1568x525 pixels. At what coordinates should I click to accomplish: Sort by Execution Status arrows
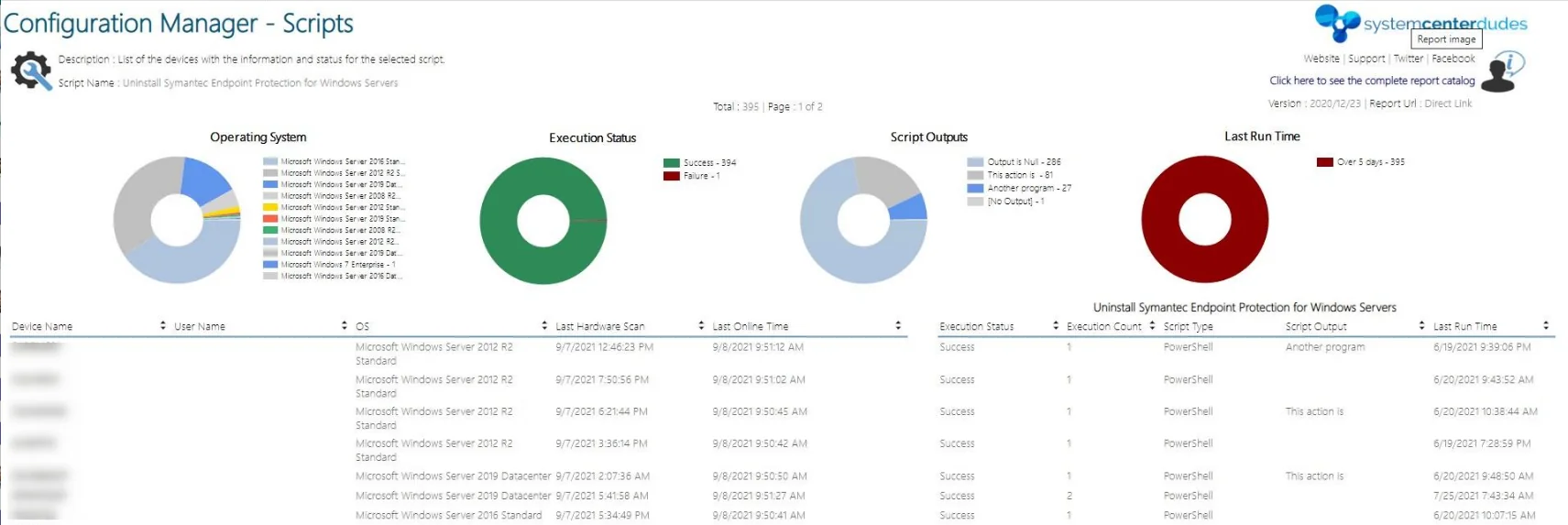coord(1056,325)
